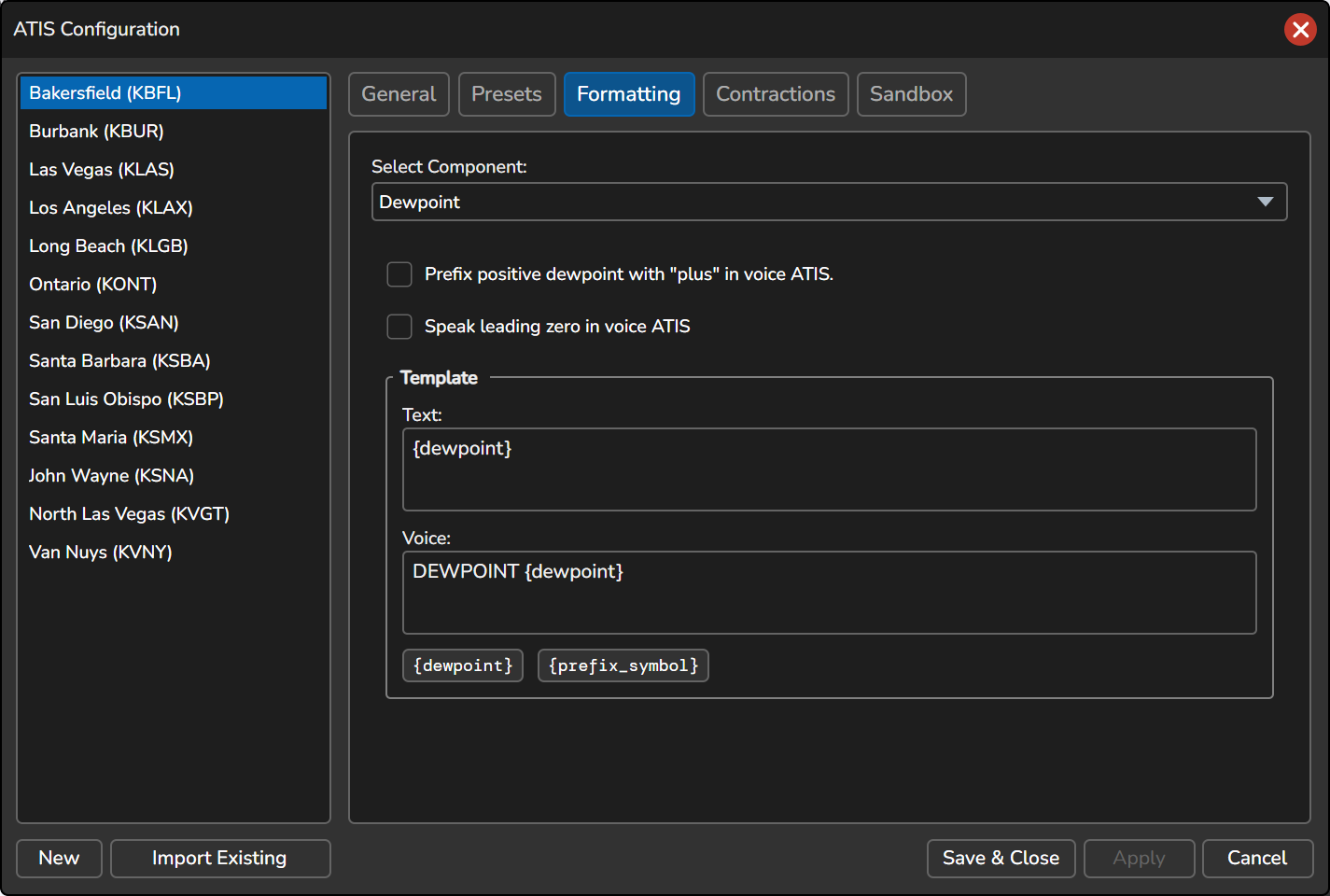
Task: Insert the {prefix_symbol} template variable chip
Action: 623,665
